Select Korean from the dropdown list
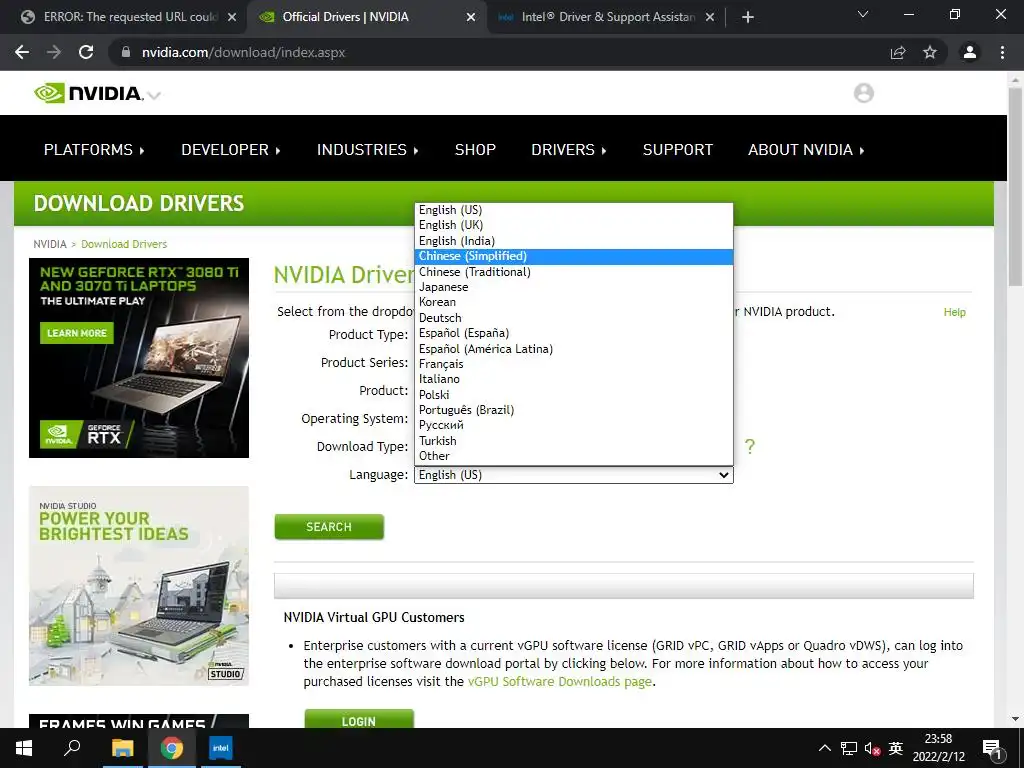Screen dimensions: 1024x768 [x=573, y=302]
